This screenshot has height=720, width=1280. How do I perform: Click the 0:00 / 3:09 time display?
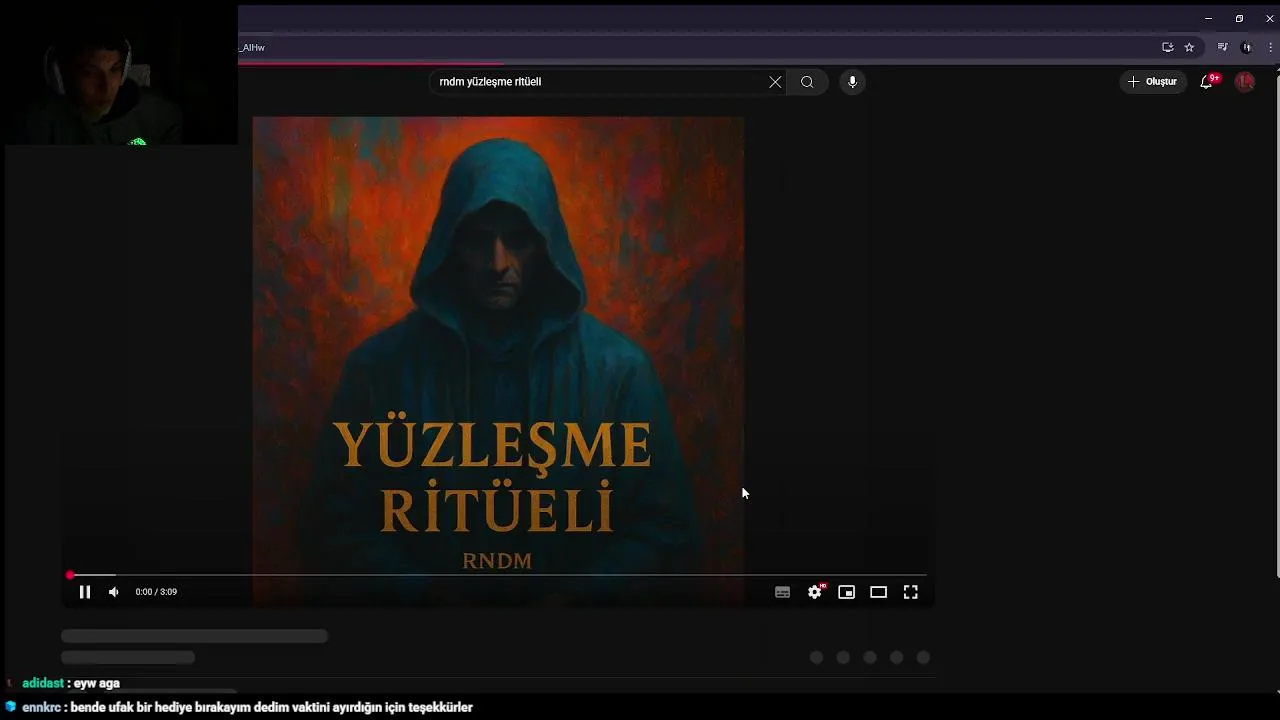click(156, 592)
